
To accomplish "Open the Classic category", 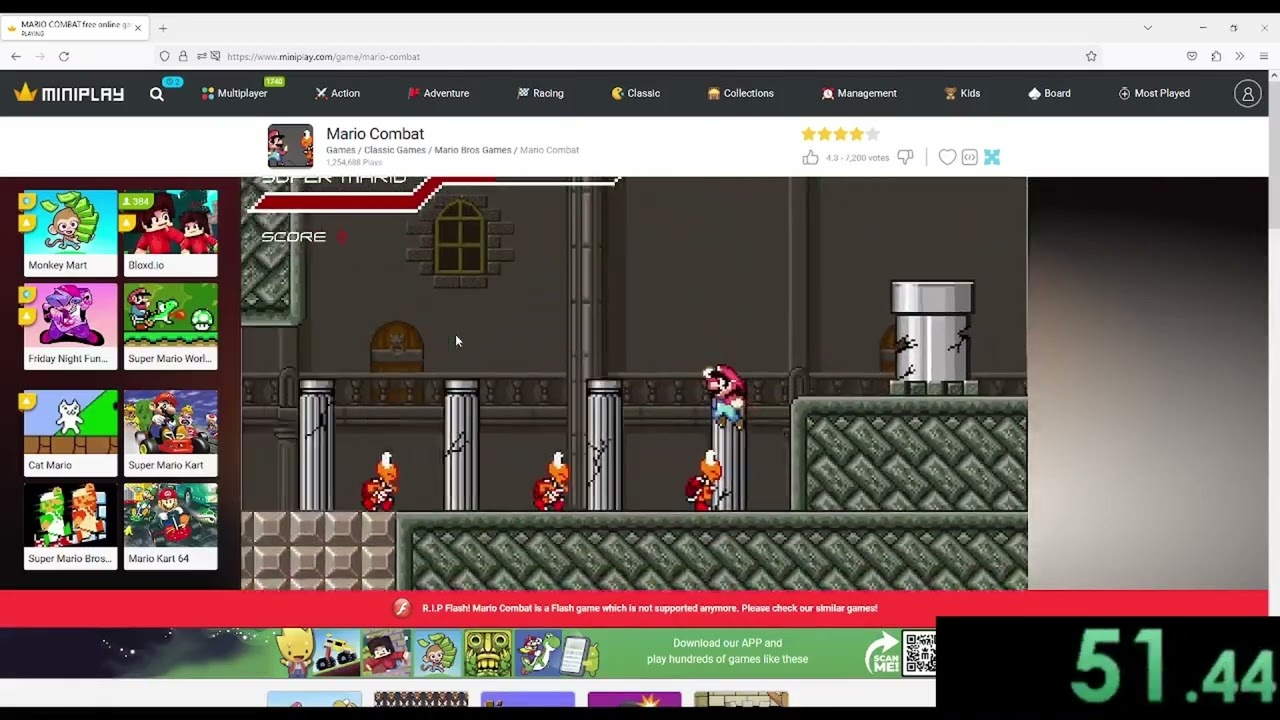I will coord(636,93).
